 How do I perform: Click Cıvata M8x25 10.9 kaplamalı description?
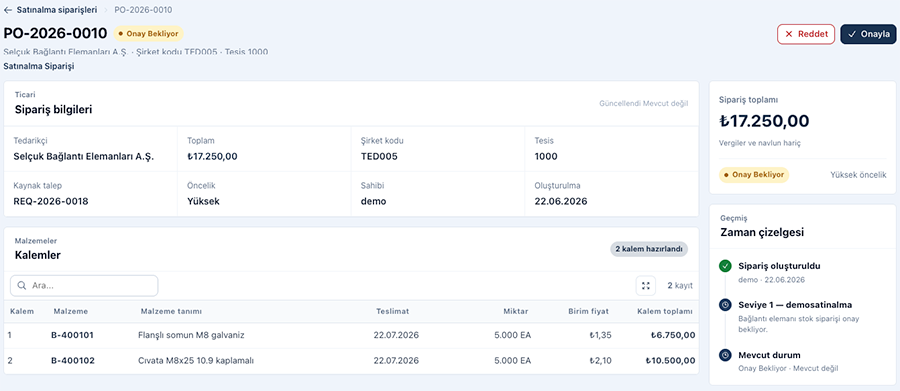(x=196, y=361)
